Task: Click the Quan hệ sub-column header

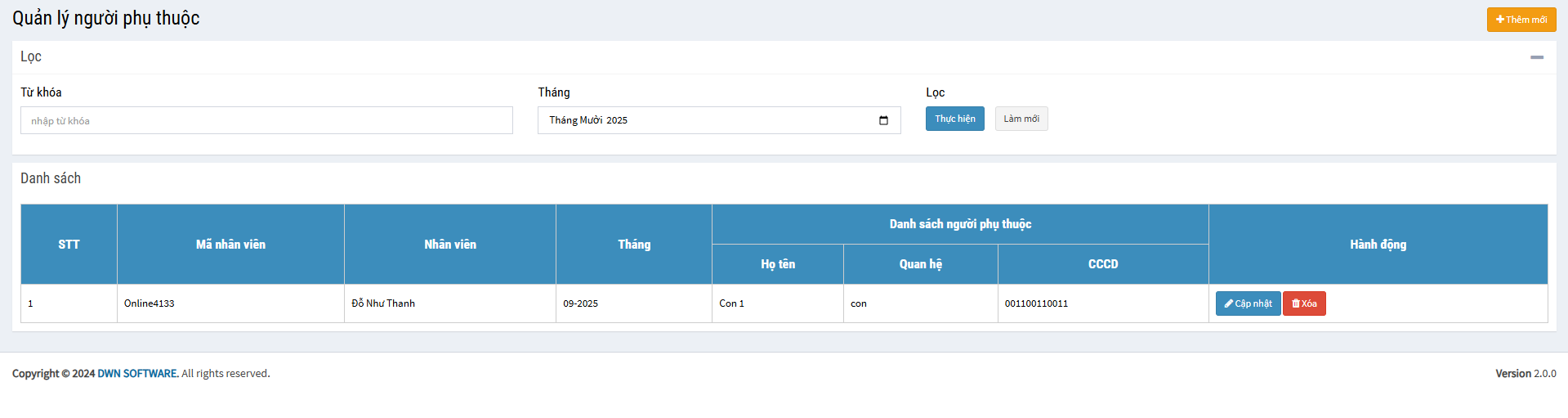Action: click(x=920, y=264)
